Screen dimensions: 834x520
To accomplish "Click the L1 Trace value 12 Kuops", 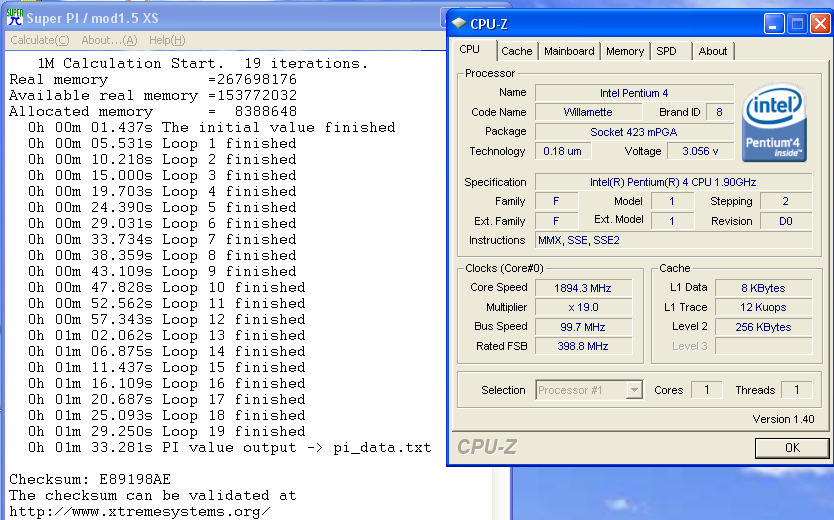I will pos(763,307).
